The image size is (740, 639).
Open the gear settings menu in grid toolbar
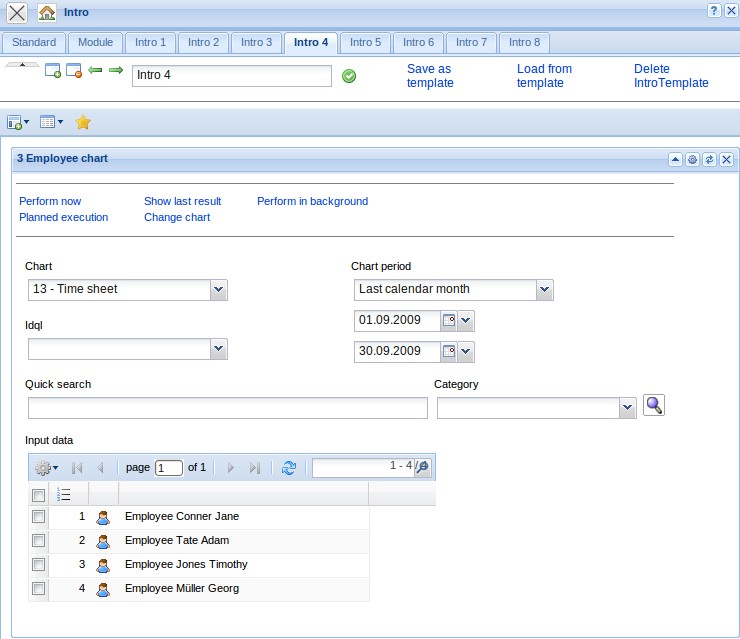[x=46, y=467]
